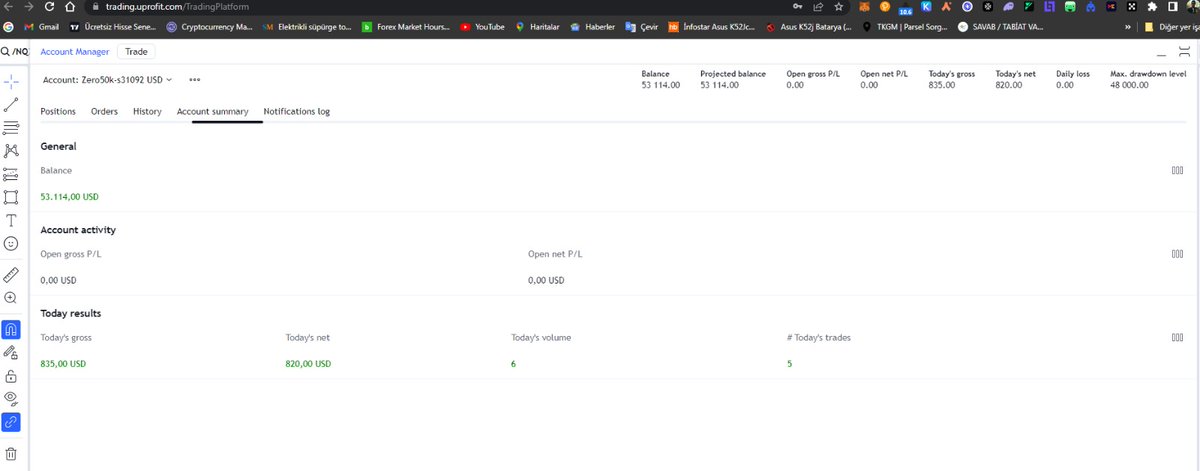Select the rectangle shapes tool

tap(11, 197)
